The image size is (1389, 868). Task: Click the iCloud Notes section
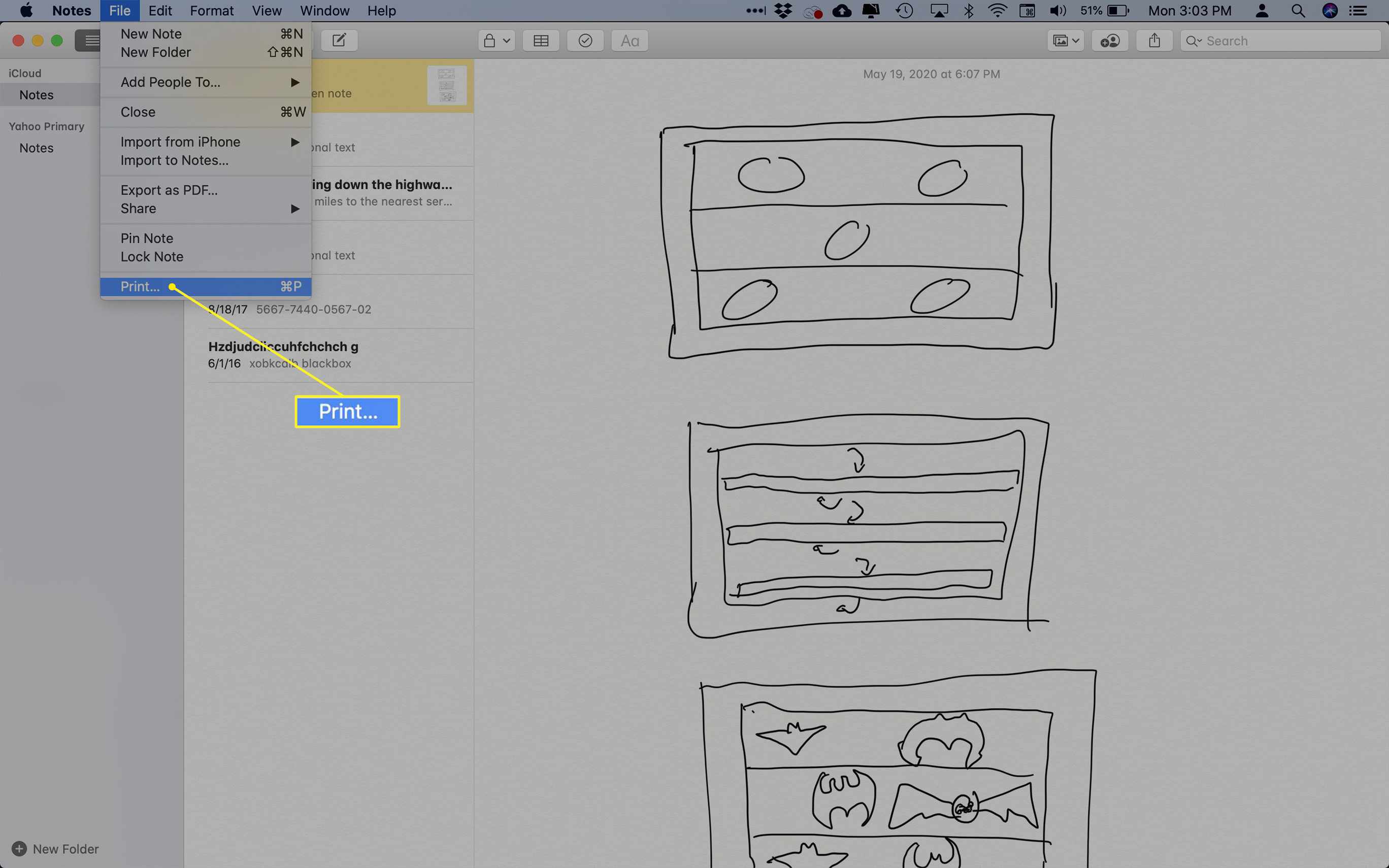click(35, 94)
